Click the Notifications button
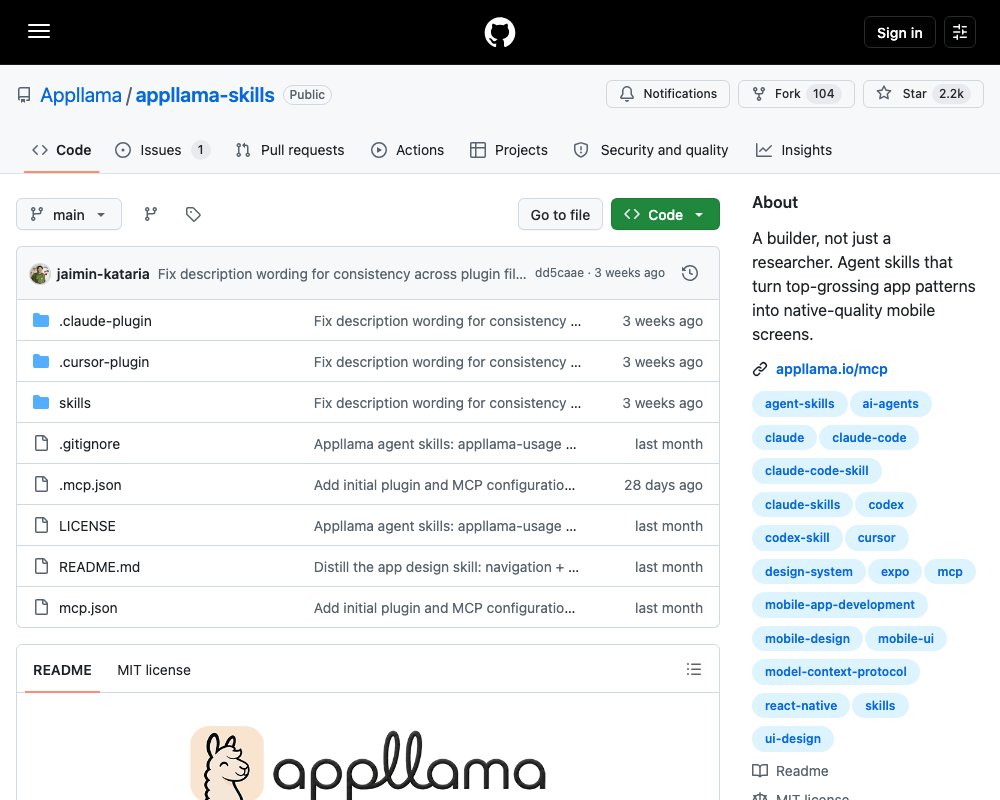This screenshot has width=1000, height=800. (668, 94)
